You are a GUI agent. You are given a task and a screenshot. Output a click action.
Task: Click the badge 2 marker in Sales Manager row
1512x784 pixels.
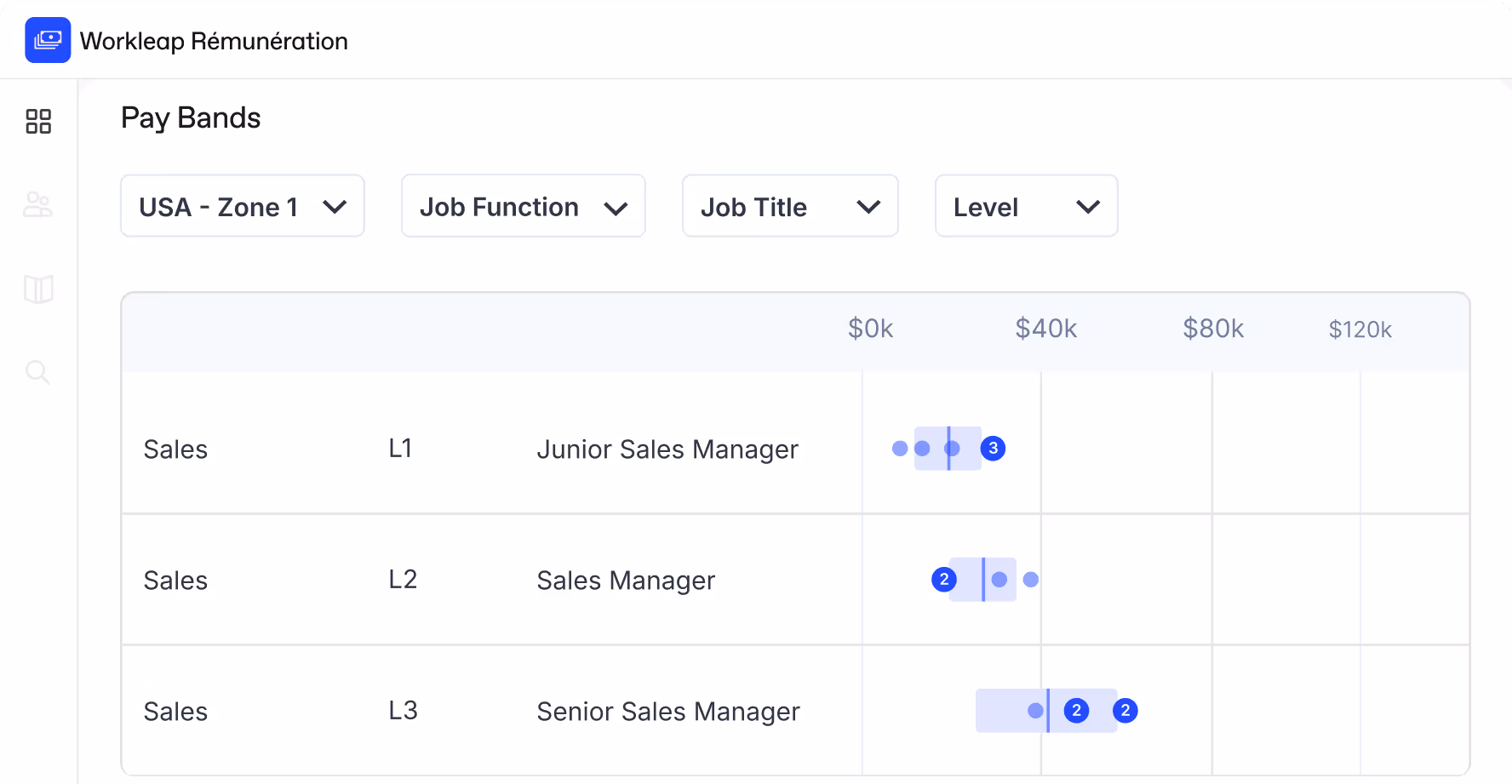944,580
